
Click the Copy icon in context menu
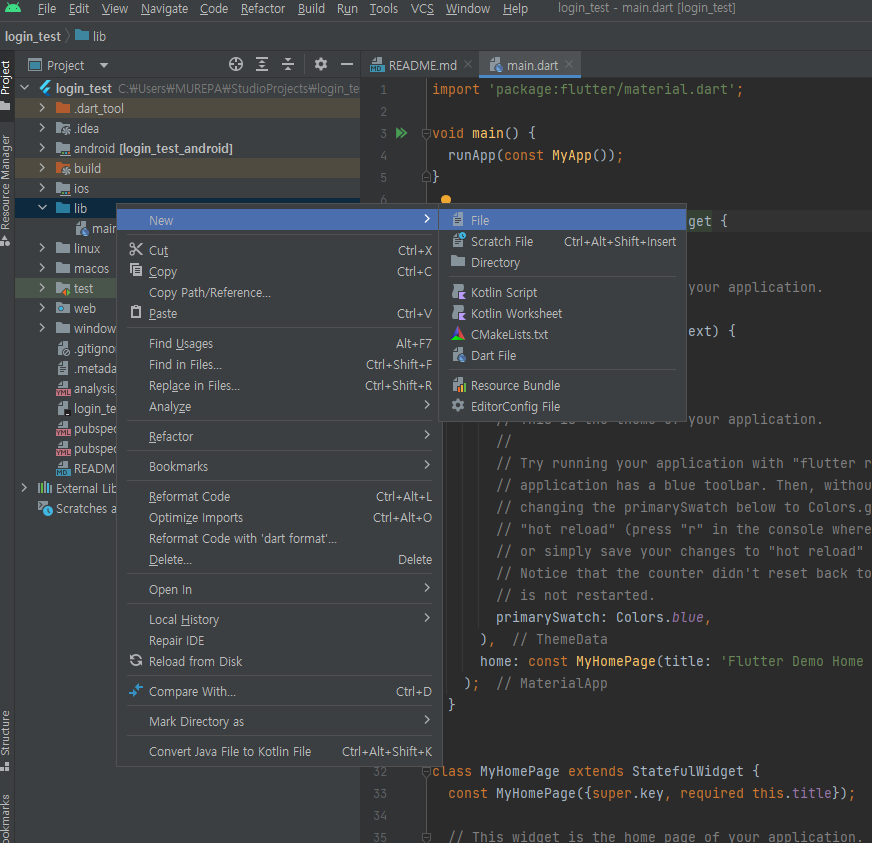click(x=136, y=270)
